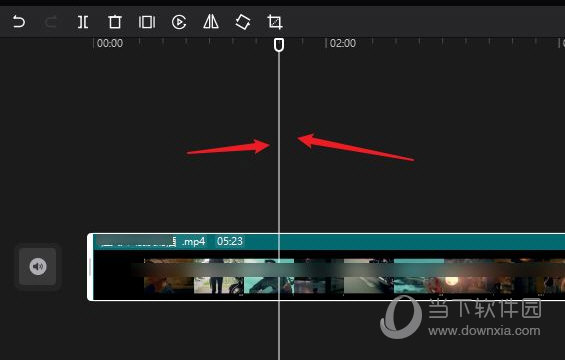Redo the last undone action
Viewport: 565px width, 360px height.
pos(51,22)
